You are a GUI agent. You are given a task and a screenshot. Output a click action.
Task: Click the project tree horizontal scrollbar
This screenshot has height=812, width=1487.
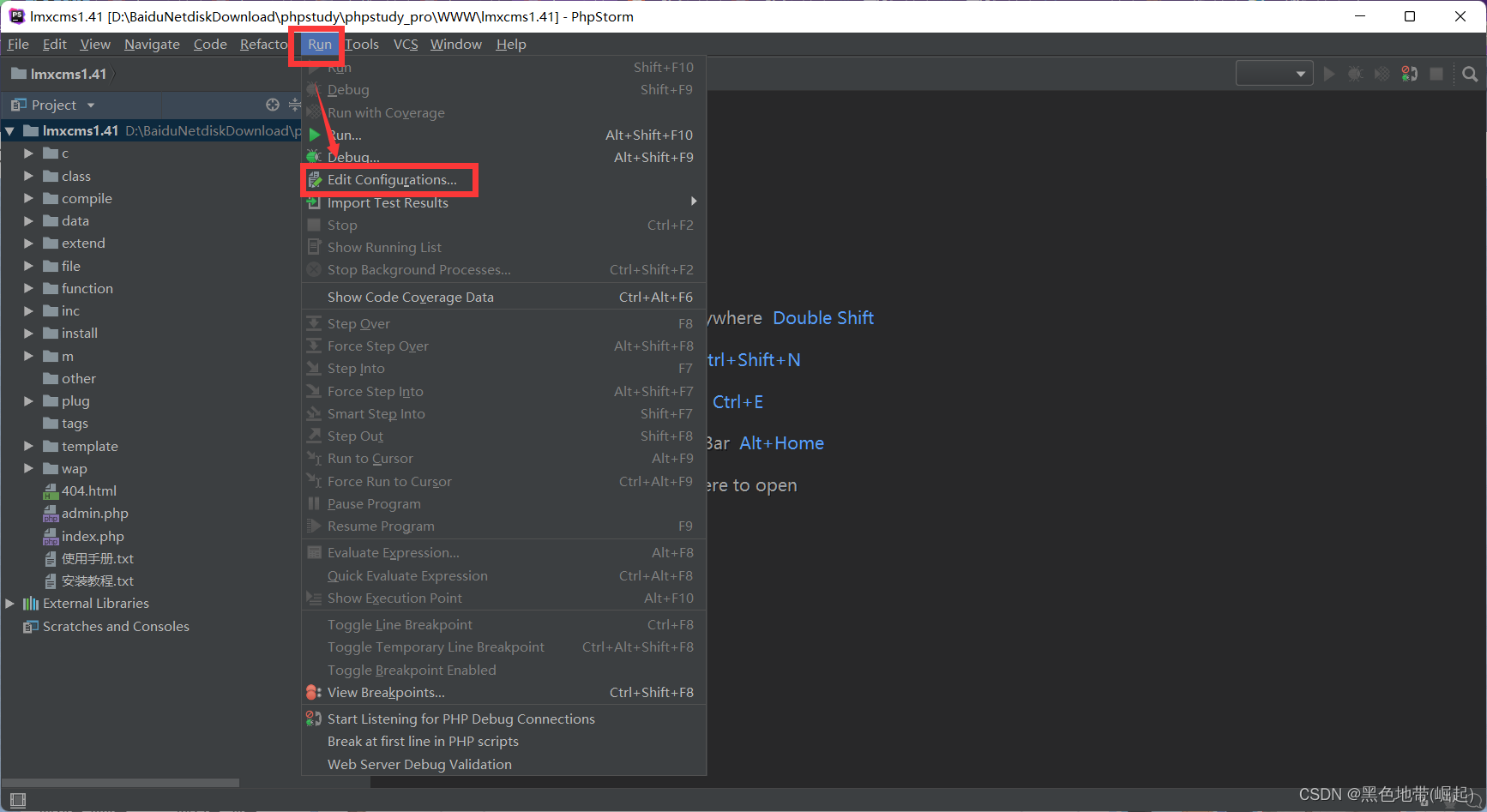[120, 782]
